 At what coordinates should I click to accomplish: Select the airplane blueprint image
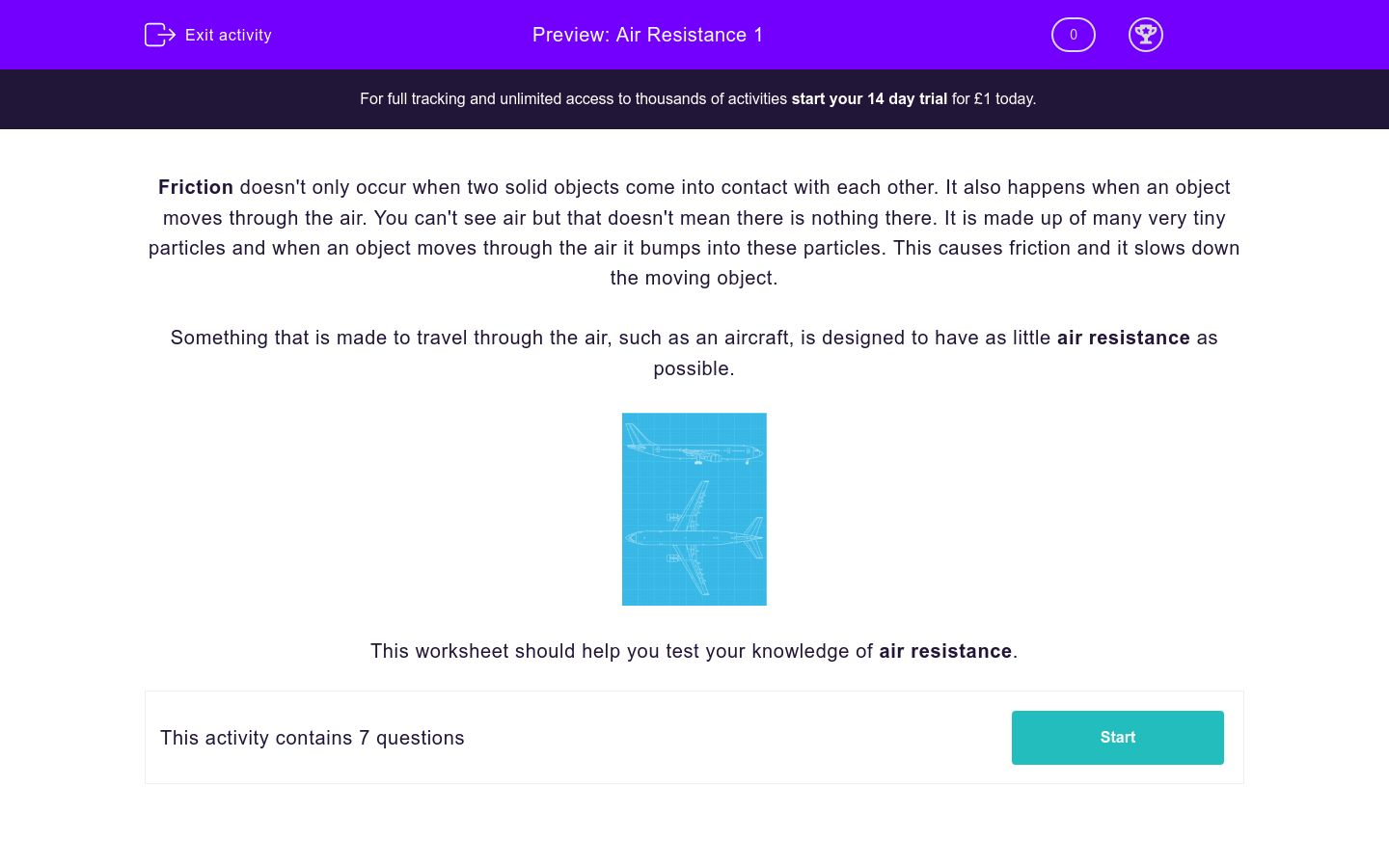(x=694, y=509)
